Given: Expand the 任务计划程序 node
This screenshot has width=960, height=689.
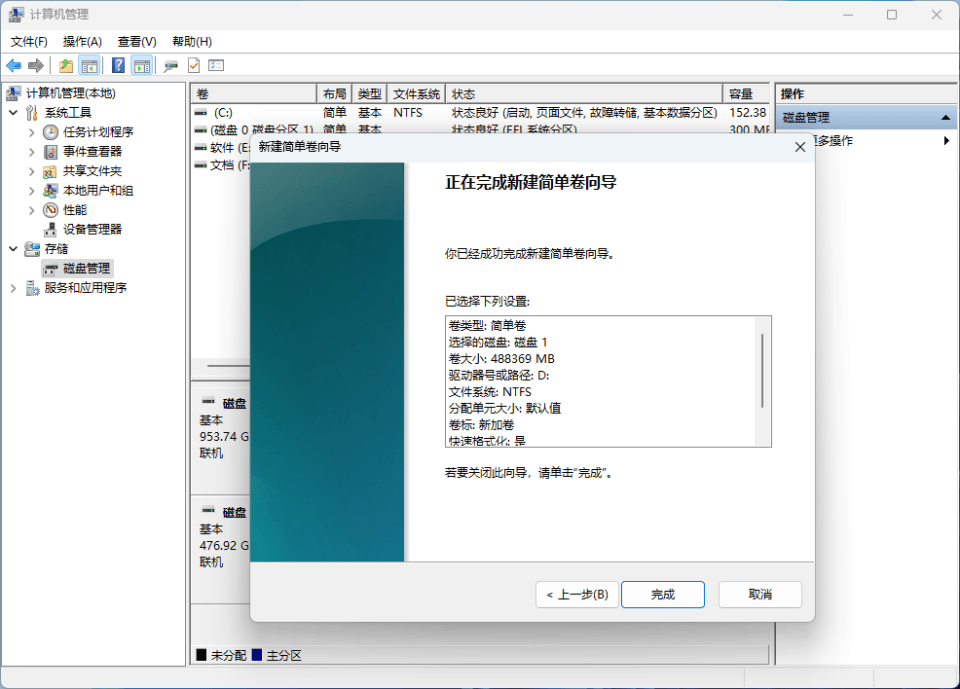Looking at the screenshot, I should (x=32, y=132).
